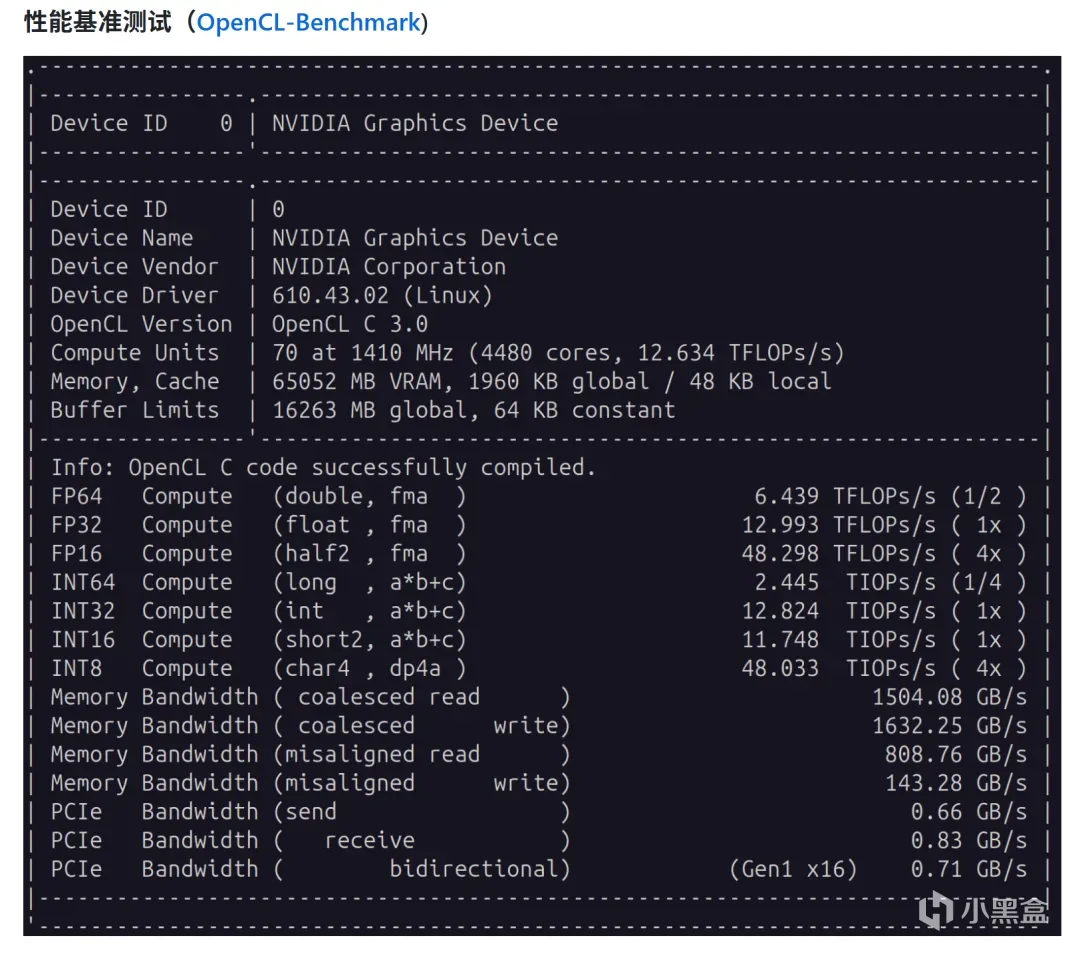Image resolution: width=1080 pixels, height=954 pixels.
Task: Click FP64 result '6.439 TFLOPs/s'
Action: tap(844, 496)
